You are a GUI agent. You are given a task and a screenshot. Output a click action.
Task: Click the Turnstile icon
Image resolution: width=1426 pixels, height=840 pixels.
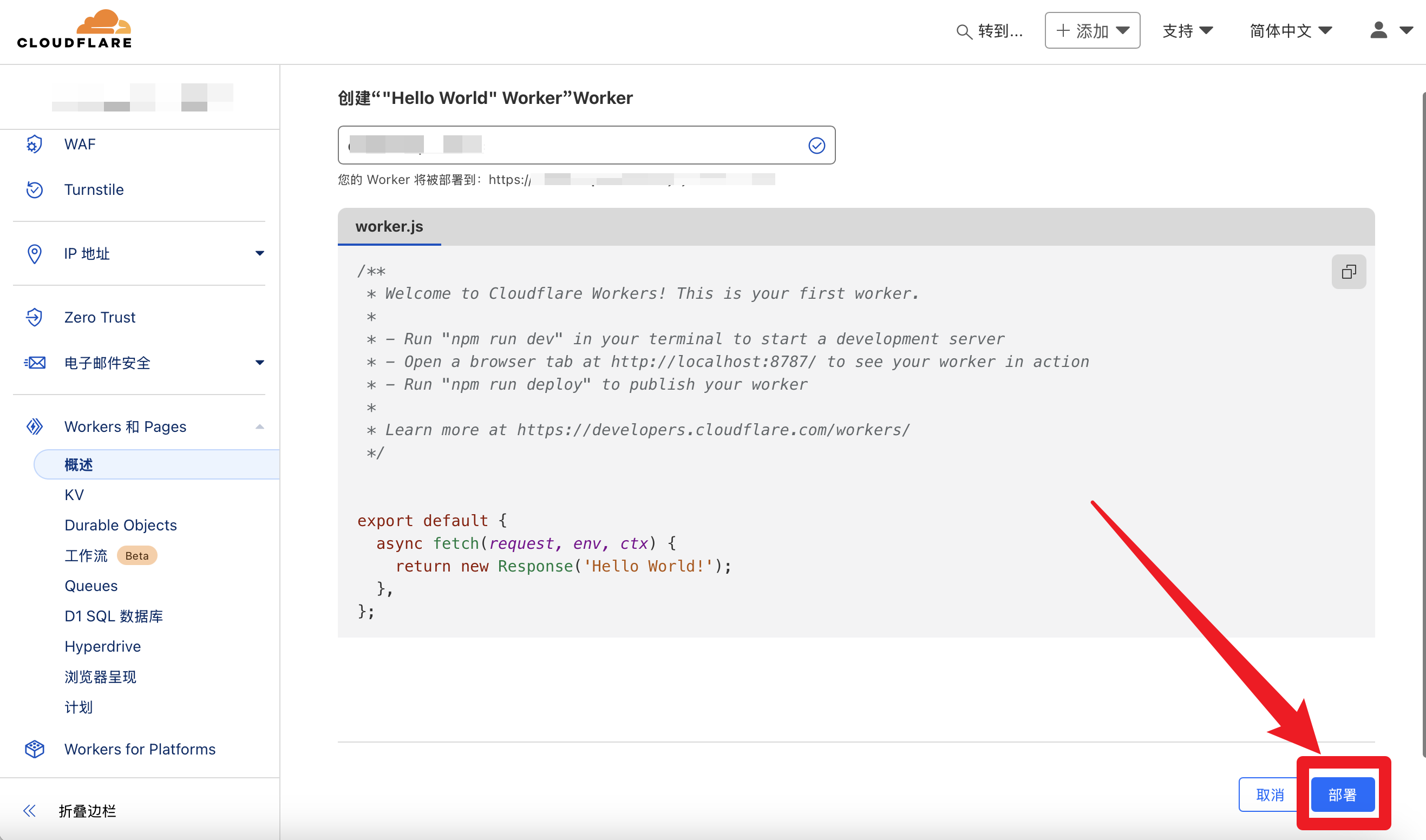pos(35,189)
